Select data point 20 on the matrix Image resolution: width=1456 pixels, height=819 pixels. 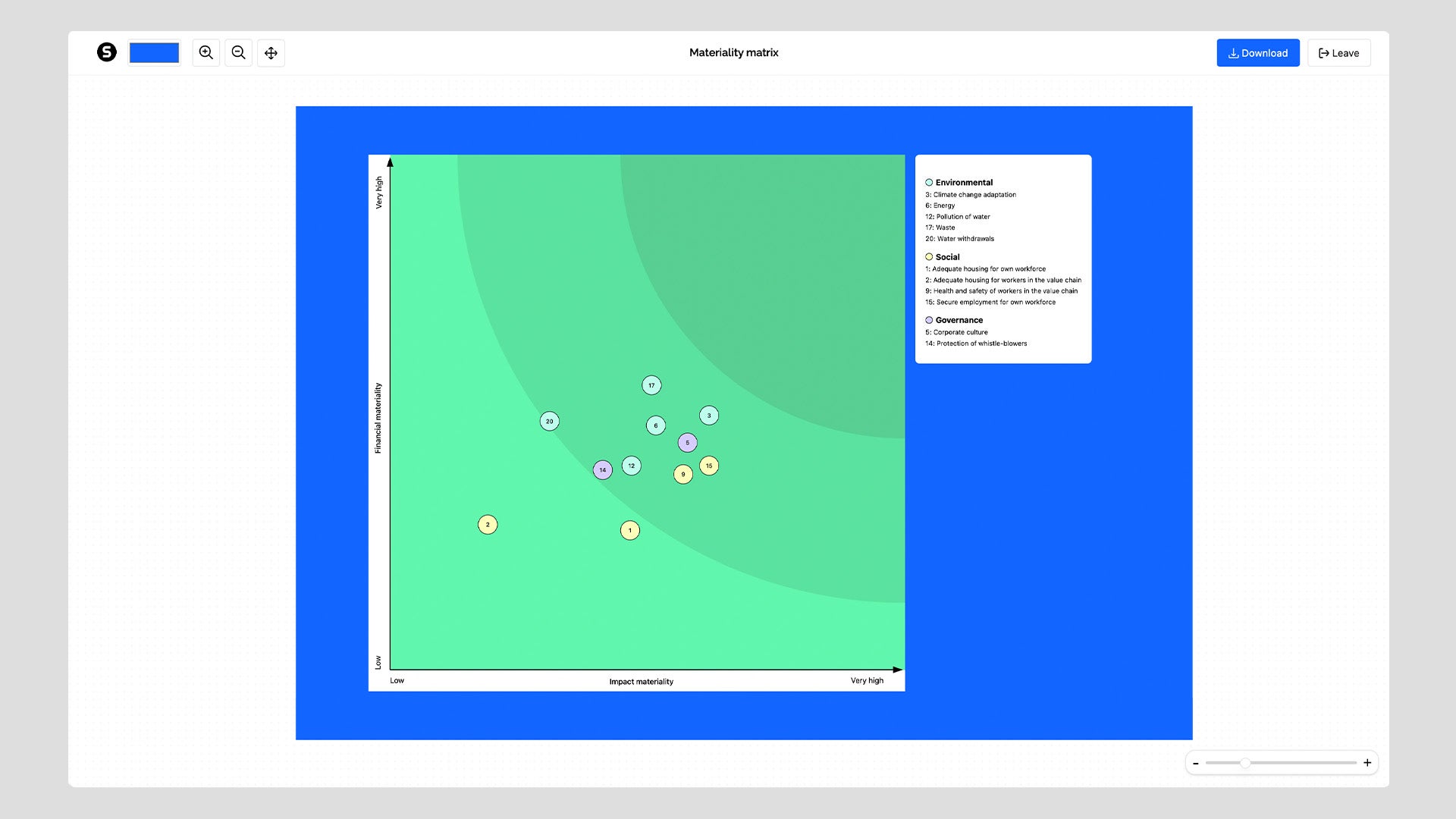click(x=550, y=421)
